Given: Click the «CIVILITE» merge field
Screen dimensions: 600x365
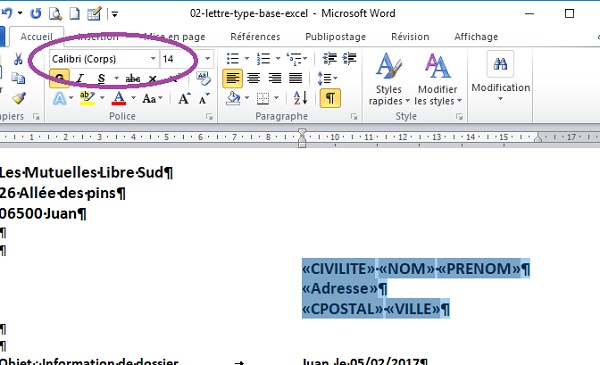Looking at the screenshot, I should 339,268.
